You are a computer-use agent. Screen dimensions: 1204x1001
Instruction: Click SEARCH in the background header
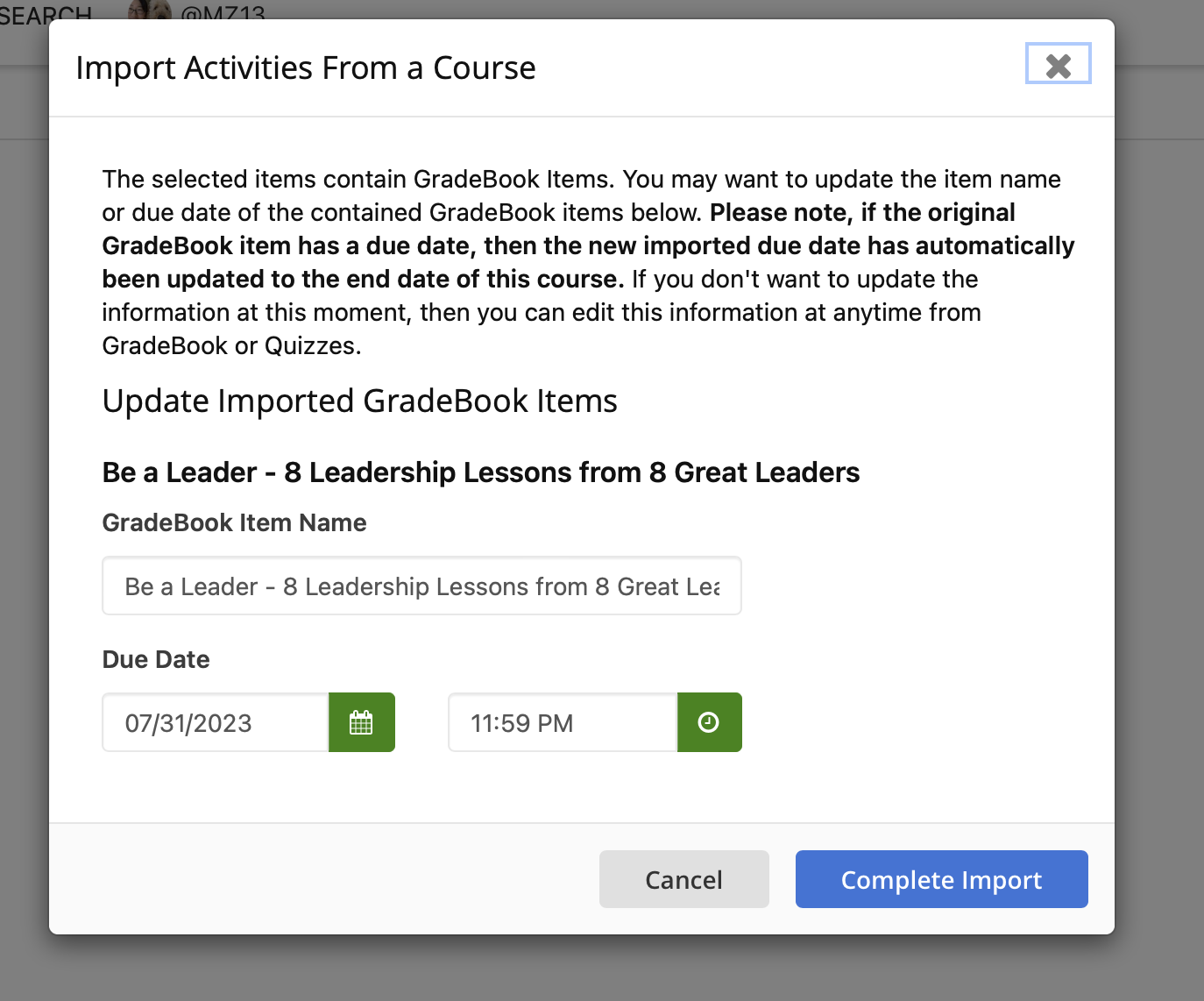(46, 12)
